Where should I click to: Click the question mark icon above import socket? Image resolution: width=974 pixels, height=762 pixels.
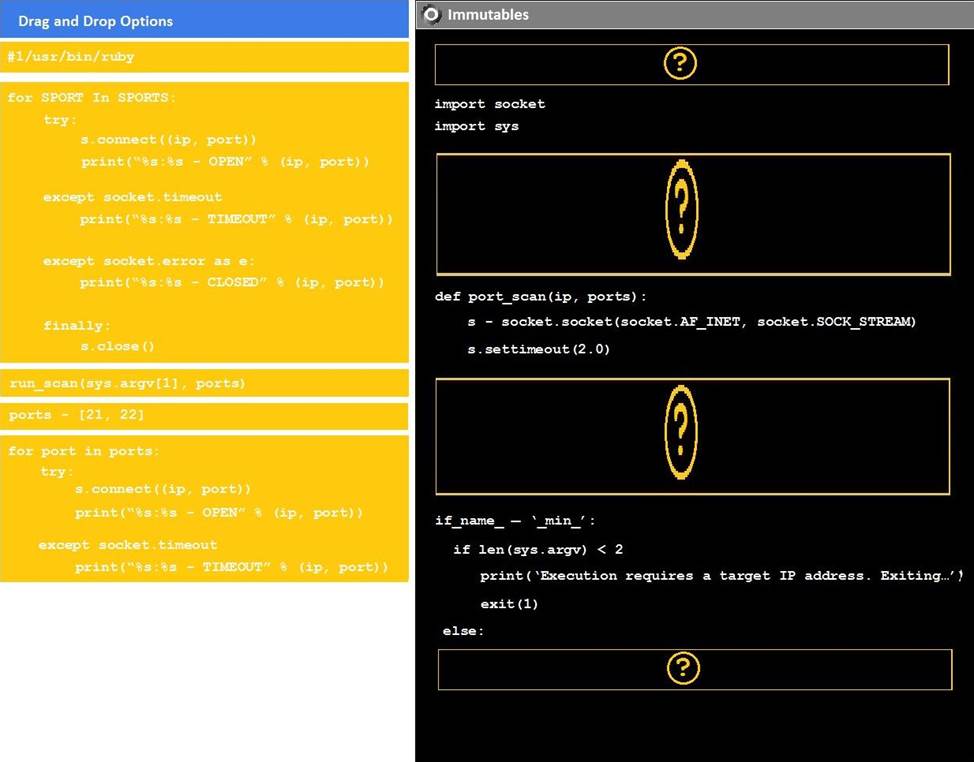[x=680, y=64]
